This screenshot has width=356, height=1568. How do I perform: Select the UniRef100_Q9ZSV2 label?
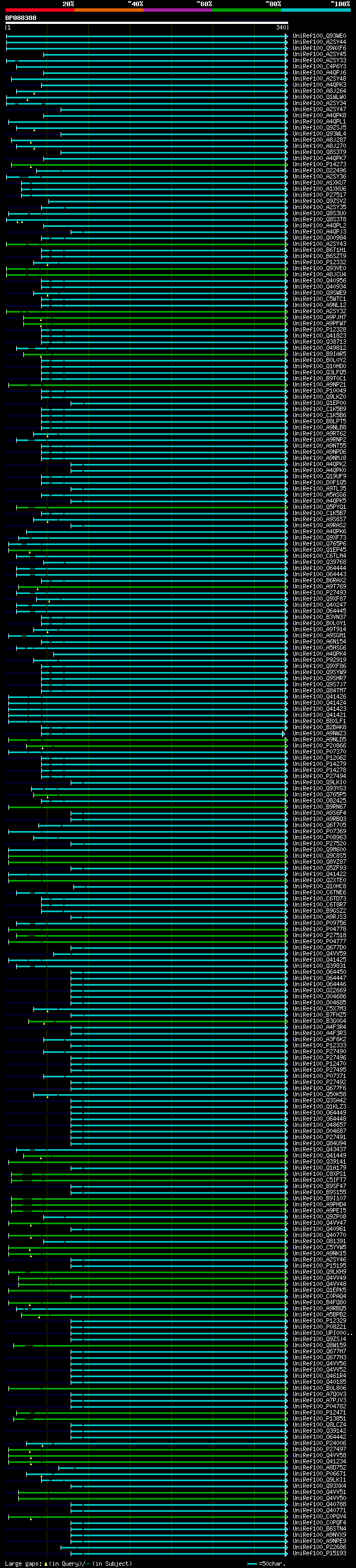[x=319, y=201]
